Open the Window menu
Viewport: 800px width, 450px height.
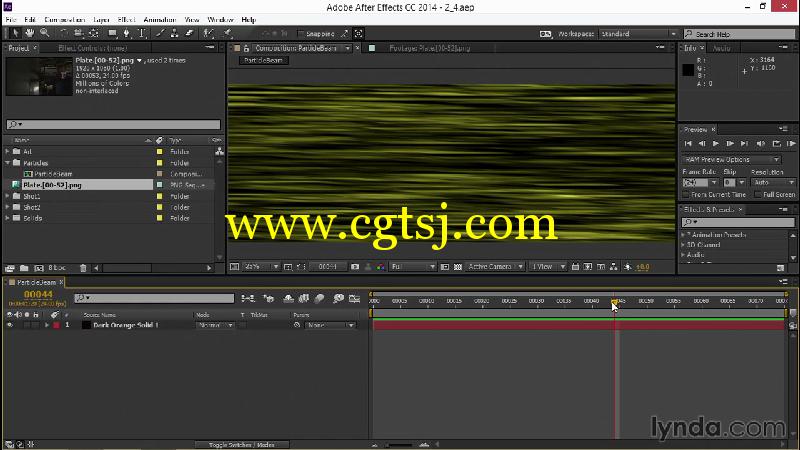[220, 19]
